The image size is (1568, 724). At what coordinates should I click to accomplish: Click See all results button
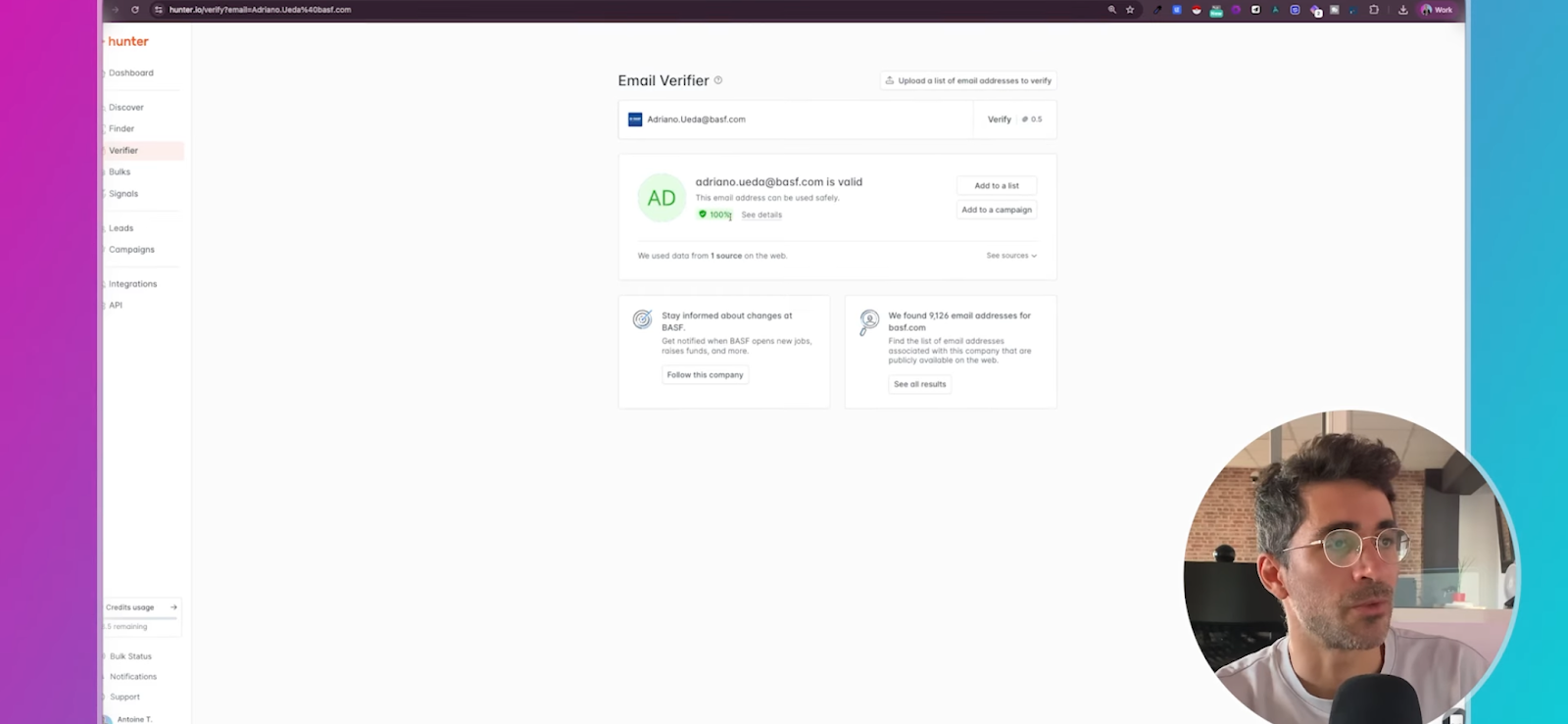(x=920, y=384)
